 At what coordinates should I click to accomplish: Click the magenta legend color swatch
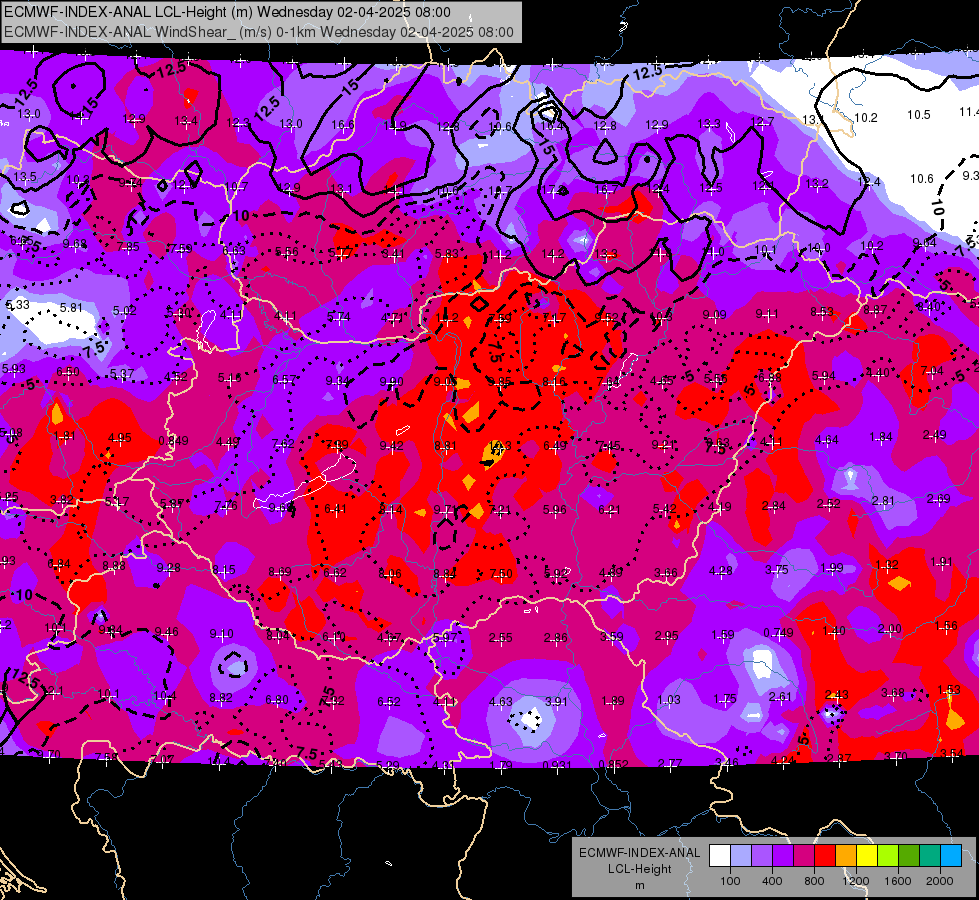click(804, 856)
